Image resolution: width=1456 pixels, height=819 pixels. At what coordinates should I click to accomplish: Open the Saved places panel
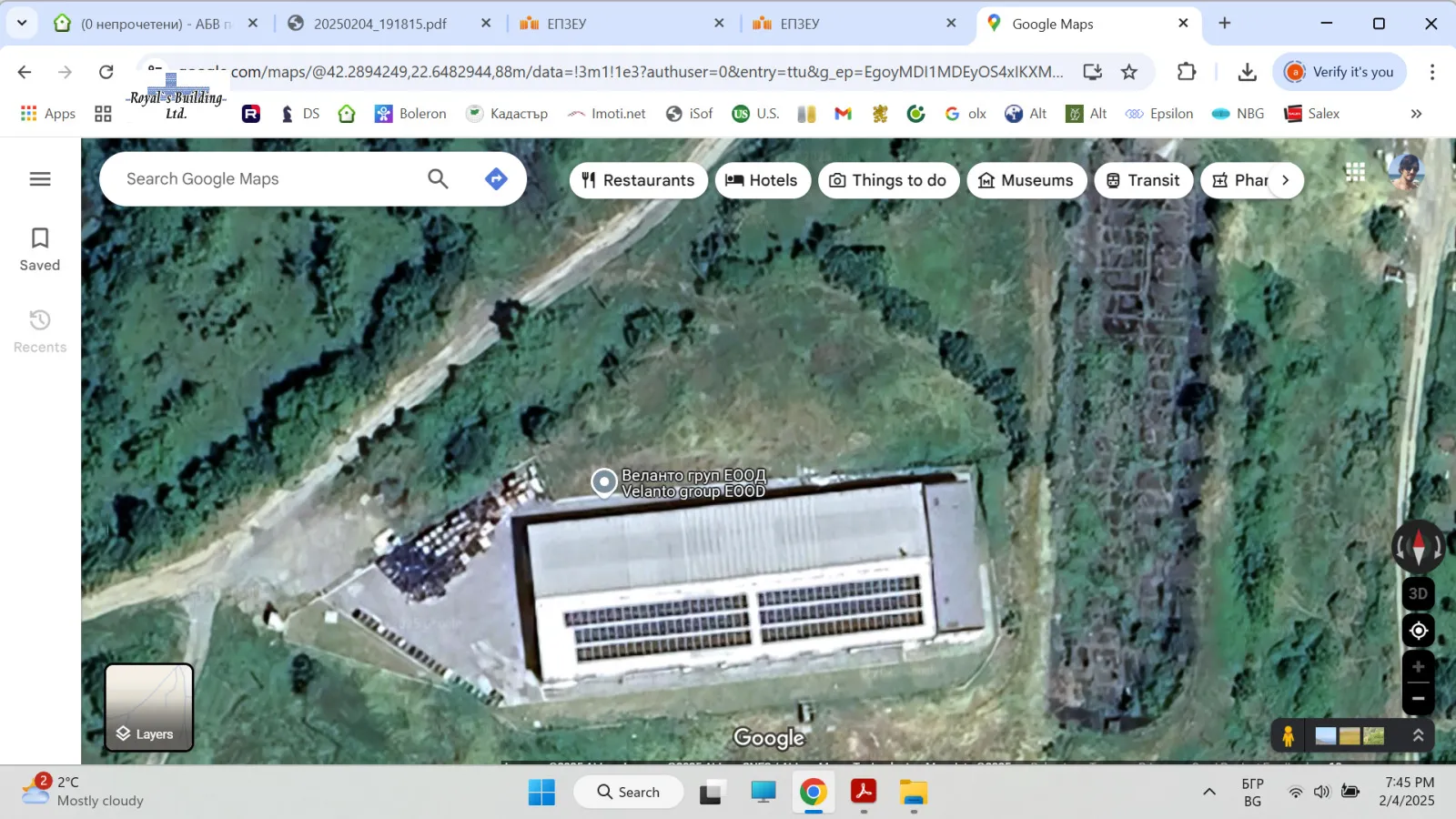point(40,249)
